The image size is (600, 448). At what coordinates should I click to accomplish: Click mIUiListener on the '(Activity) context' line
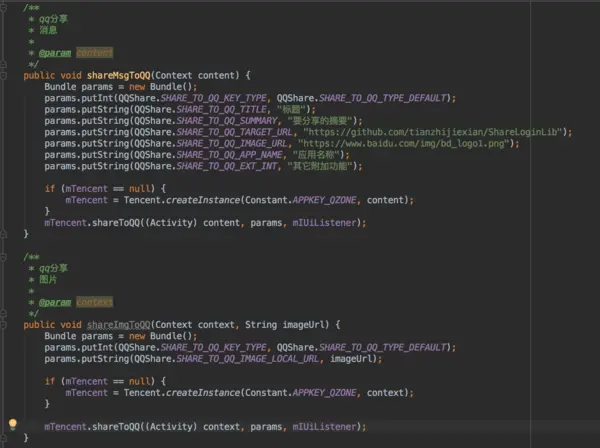click(x=324, y=427)
